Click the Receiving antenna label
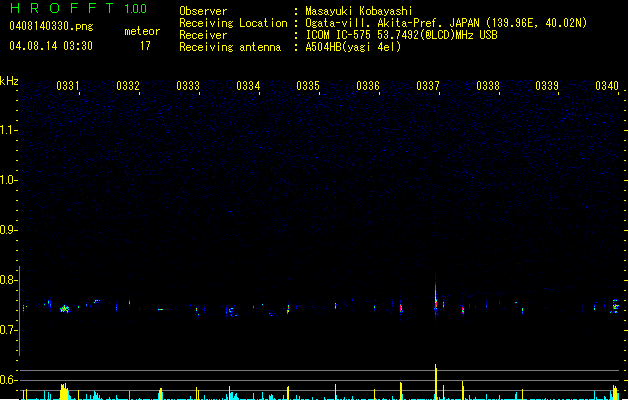 click(230, 47)
